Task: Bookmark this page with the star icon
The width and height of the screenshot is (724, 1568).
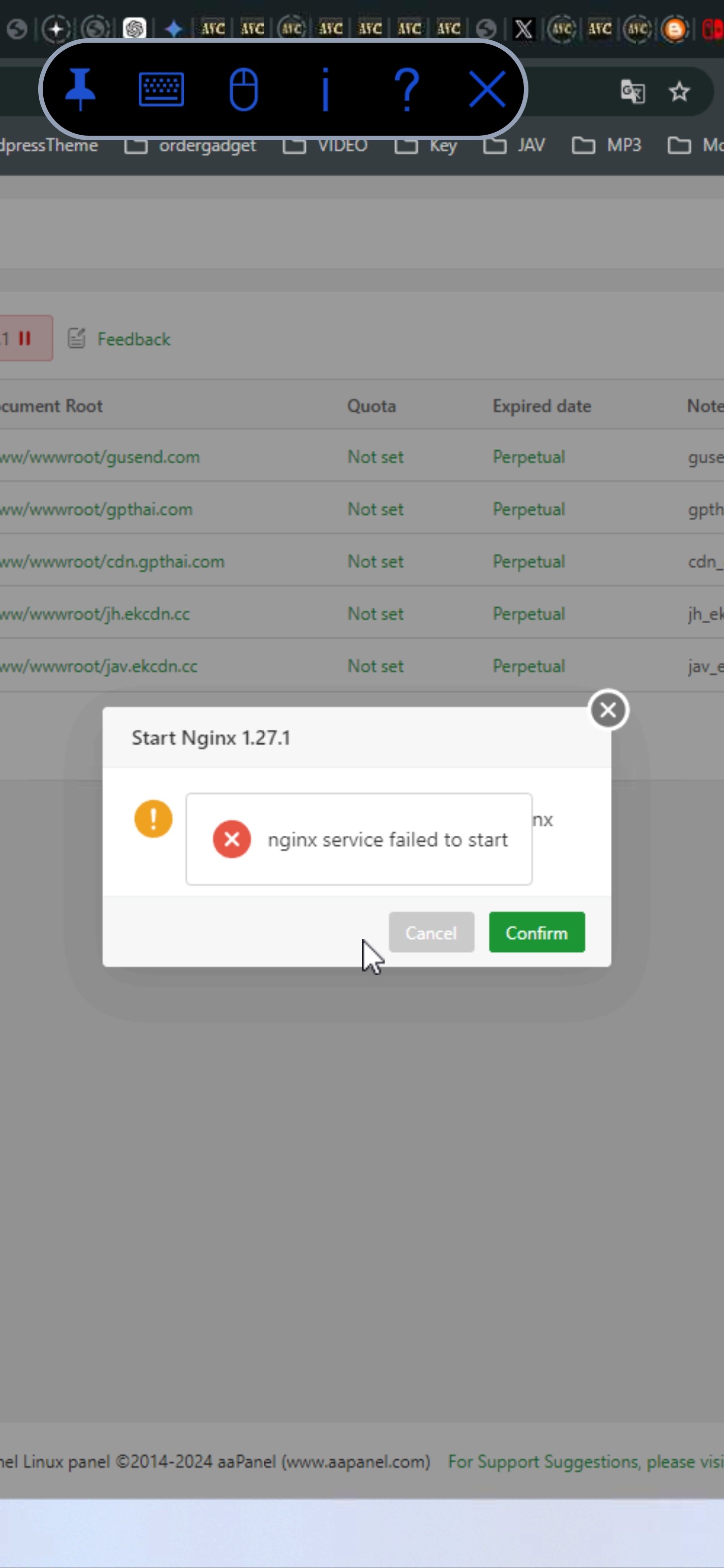Action: coord(679,92)
